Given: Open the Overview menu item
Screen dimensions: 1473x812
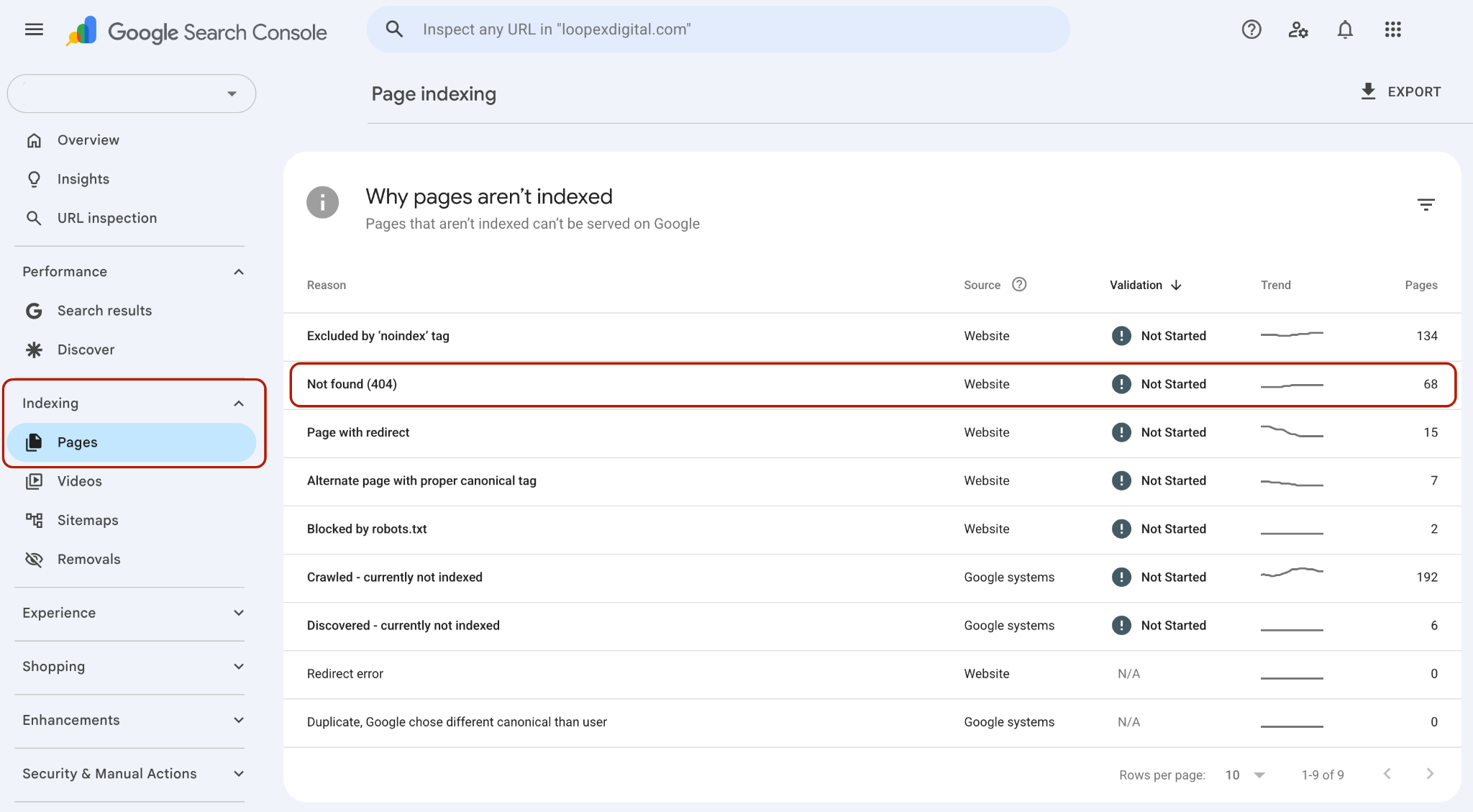Looking at the screenshot, I should (x=132, y=140).
